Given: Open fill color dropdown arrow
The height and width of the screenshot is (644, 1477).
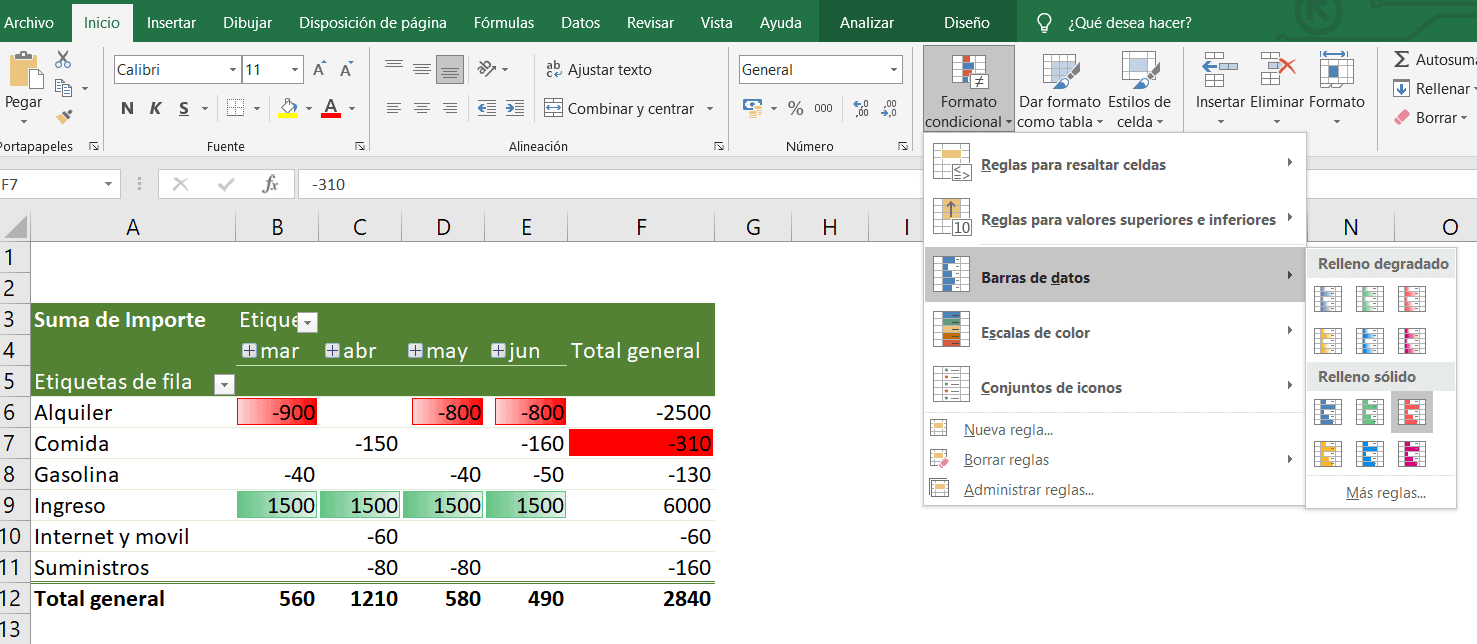Looking at the screenshot, I should pyautogui.click(x=308, y=108).
